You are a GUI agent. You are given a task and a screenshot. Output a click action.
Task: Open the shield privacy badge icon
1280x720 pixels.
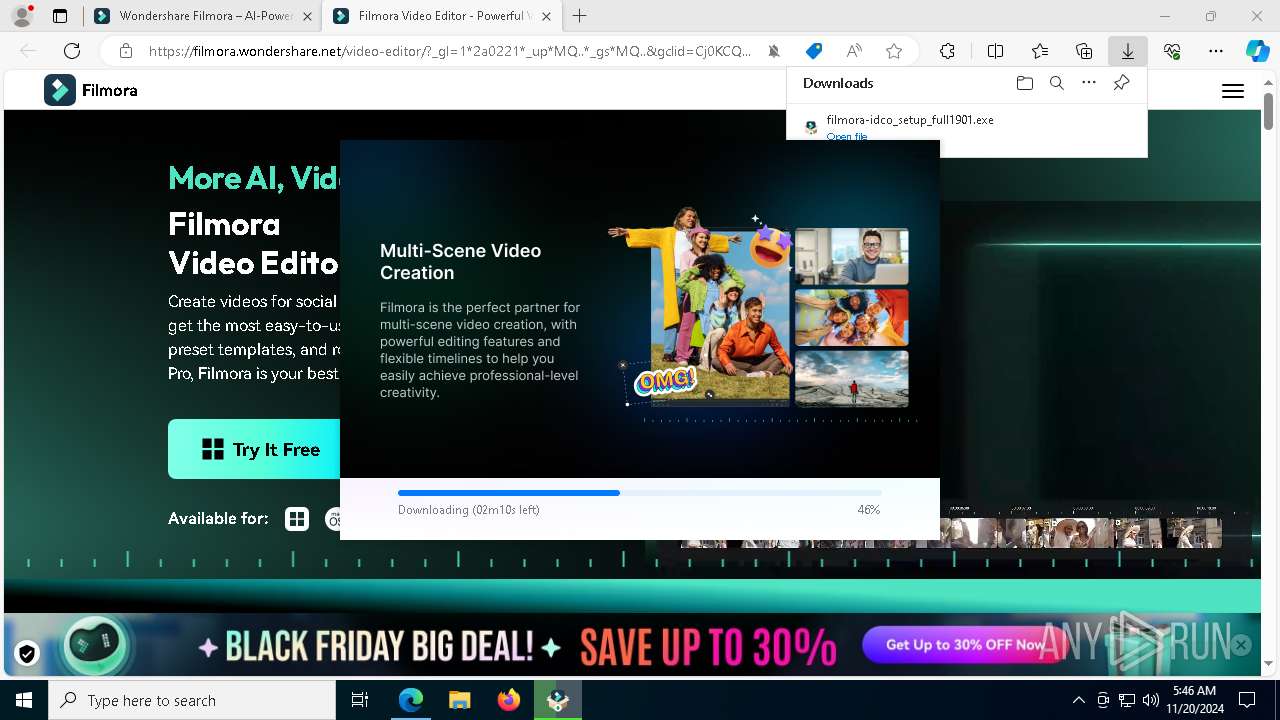coord(27,653)
